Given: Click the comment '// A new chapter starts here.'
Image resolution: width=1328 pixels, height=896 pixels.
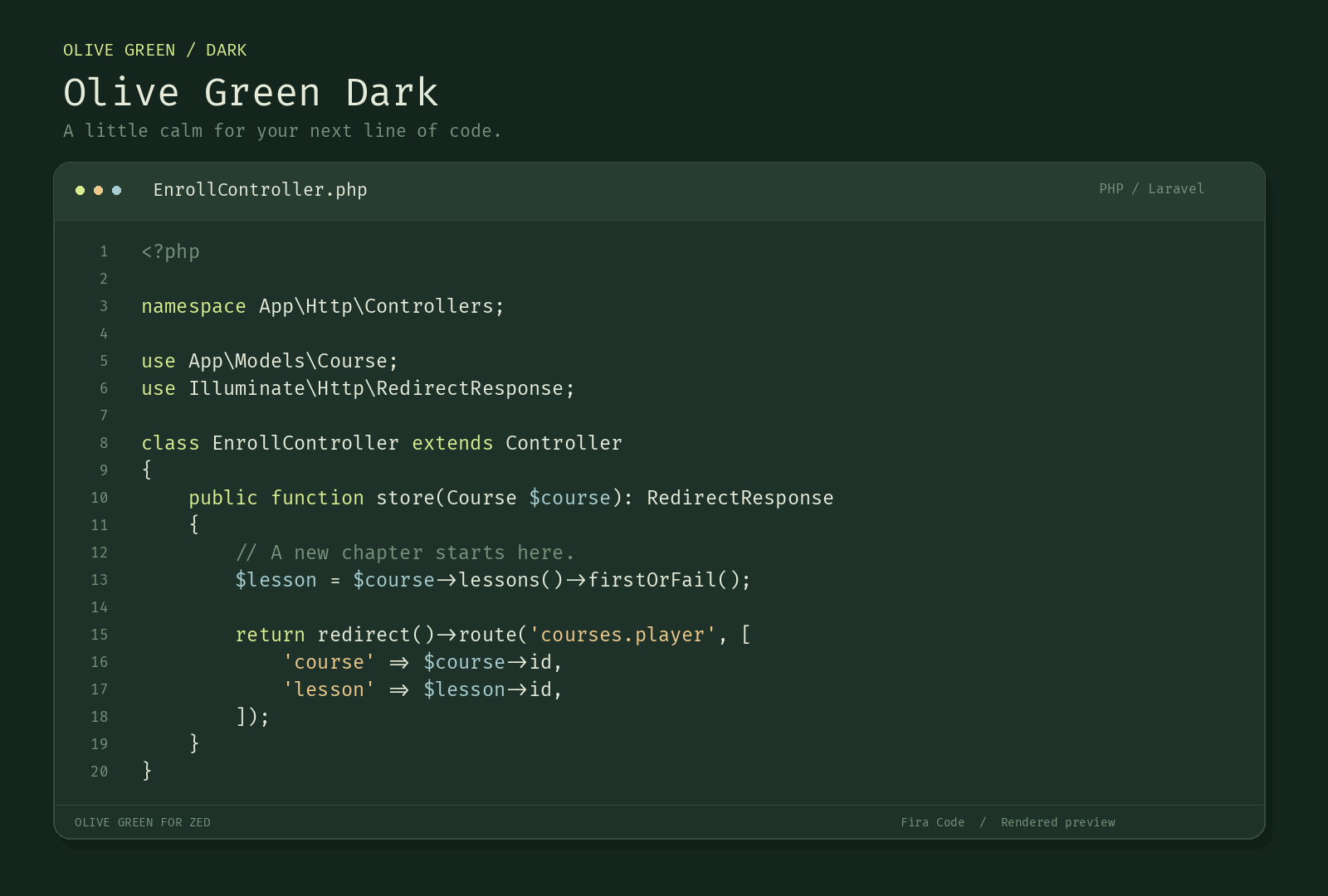Looking at the screenshot, I should click(x=405, y=553).
